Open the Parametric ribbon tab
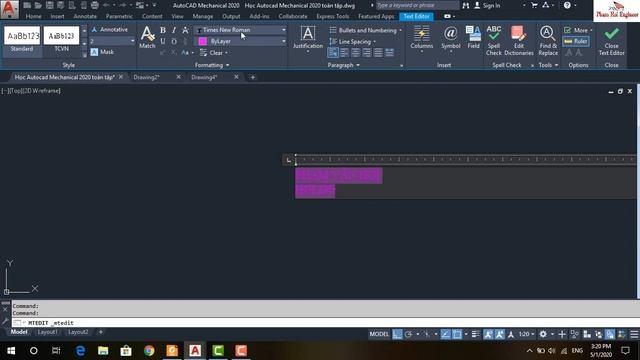Screen dimensions: 640x360 coord(119,16)
